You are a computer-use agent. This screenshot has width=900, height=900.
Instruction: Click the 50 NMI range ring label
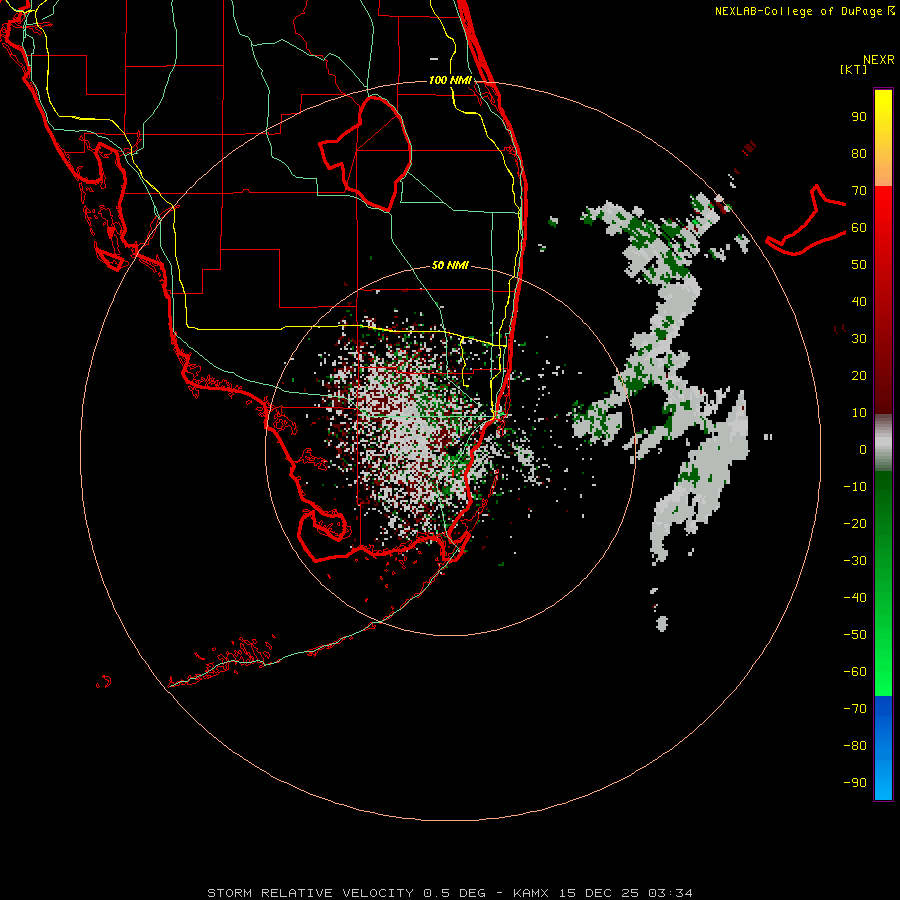coord(450,265)
